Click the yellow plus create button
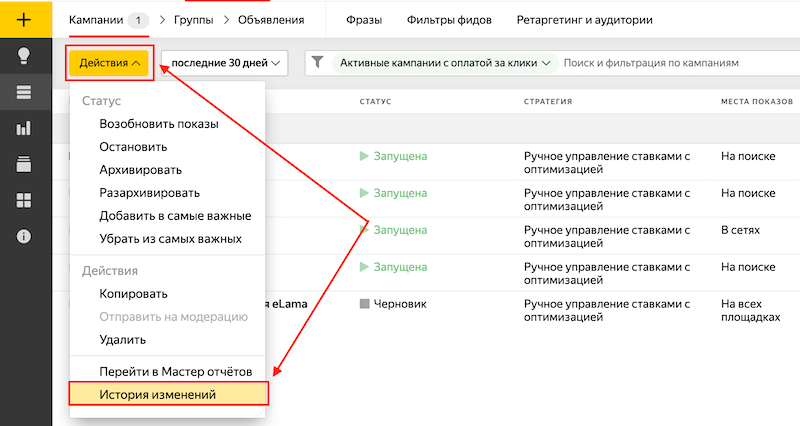 click(x=25, y=20)
